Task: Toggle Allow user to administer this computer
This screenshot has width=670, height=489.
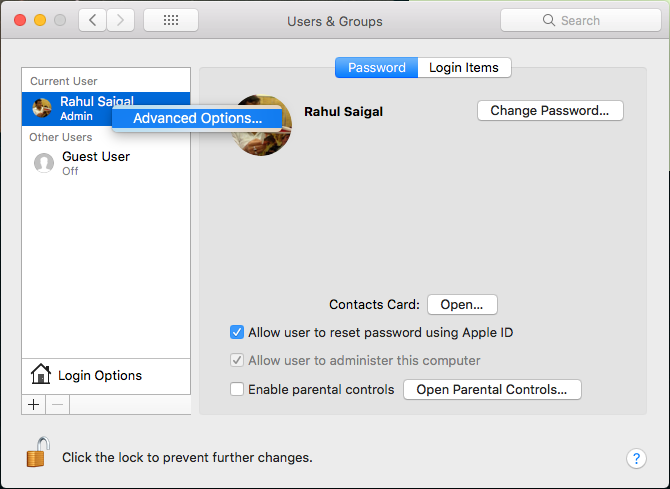Action: click(x=237, y=360)
